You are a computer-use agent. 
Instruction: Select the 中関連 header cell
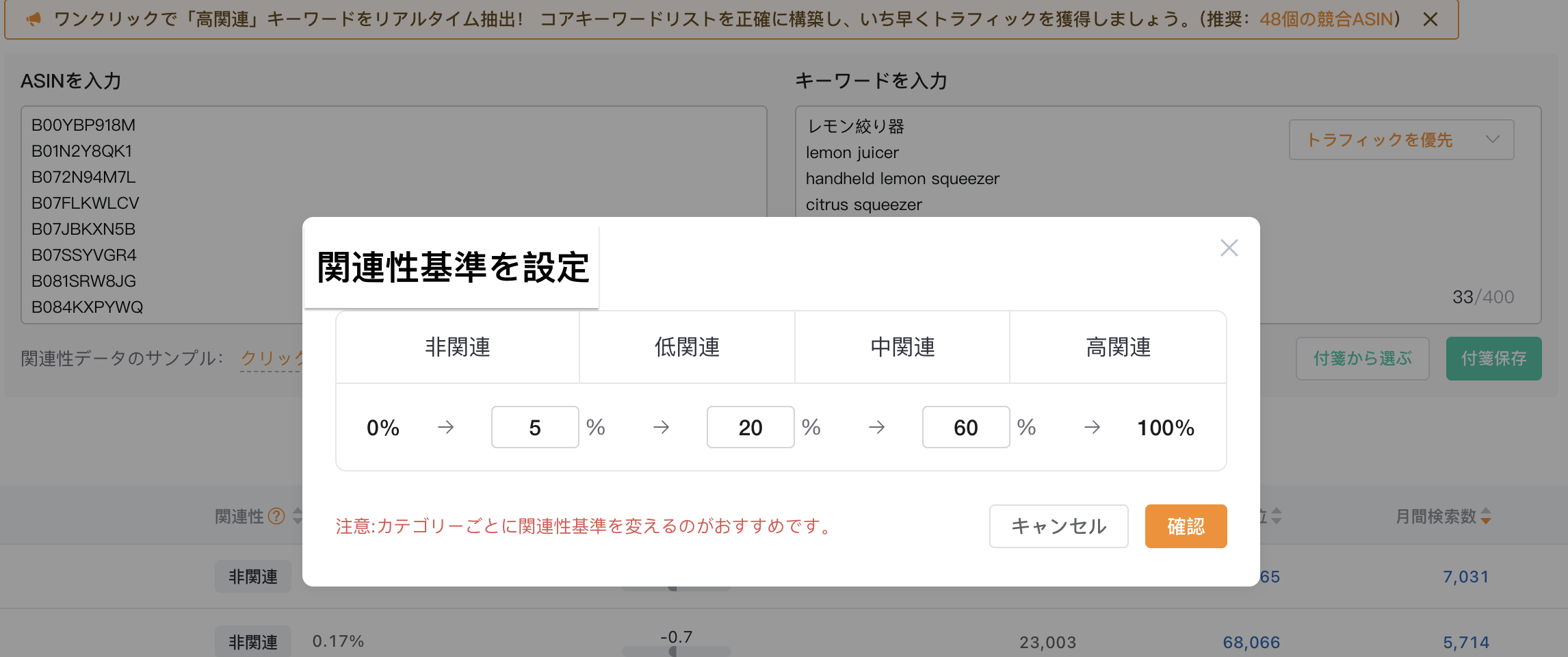pos(902,347)
